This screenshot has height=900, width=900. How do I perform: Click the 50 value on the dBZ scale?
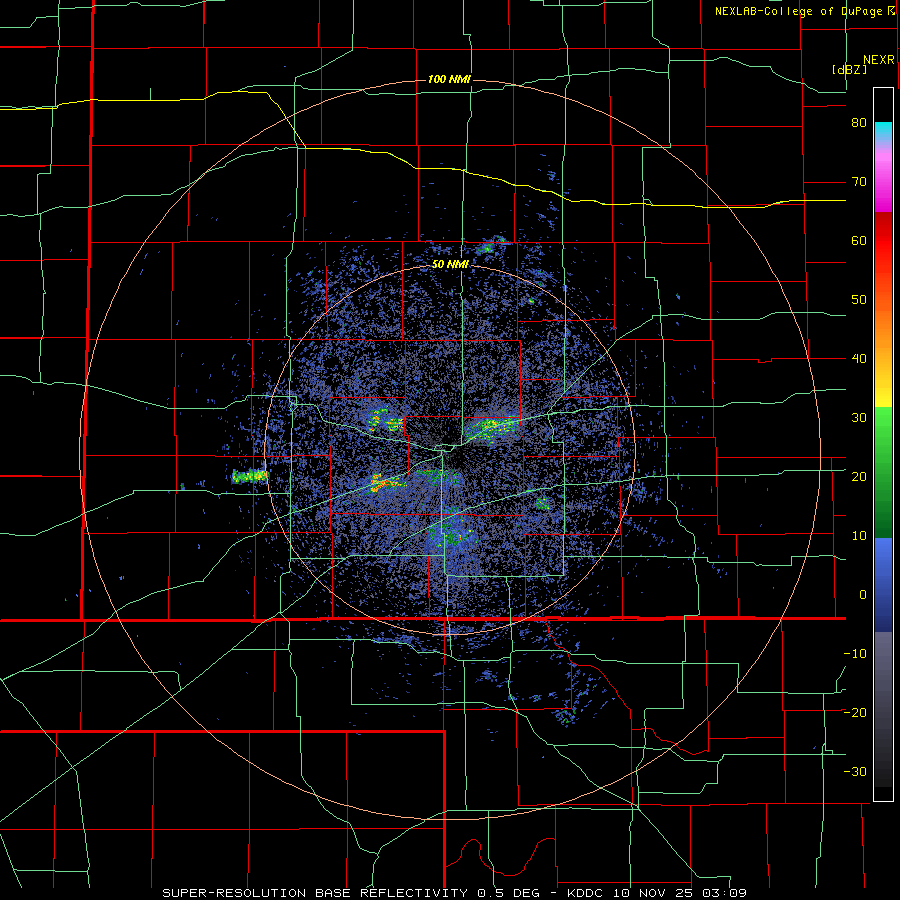[859, 300]
